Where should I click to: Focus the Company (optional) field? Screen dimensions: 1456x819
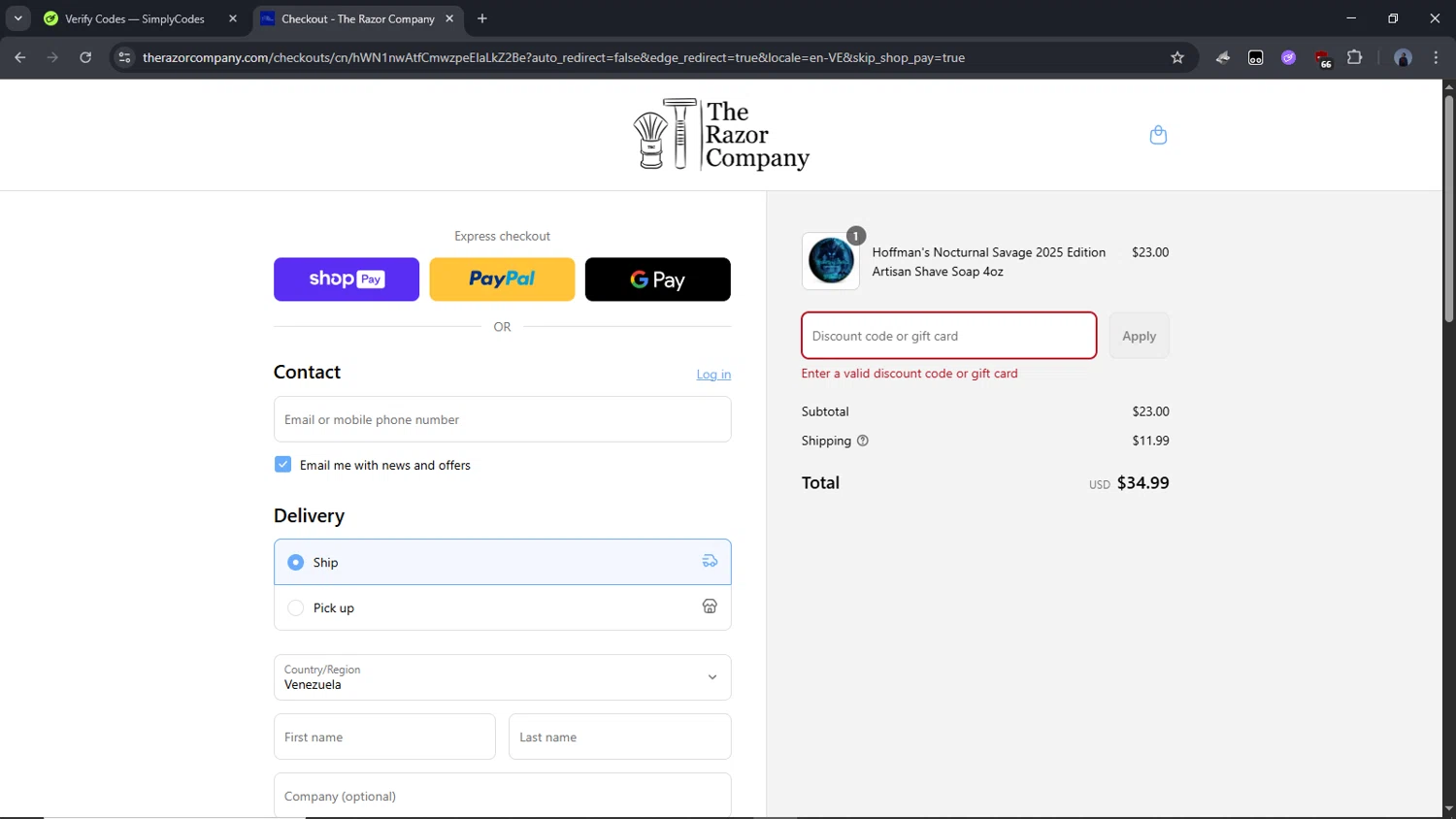pos(503,796)
